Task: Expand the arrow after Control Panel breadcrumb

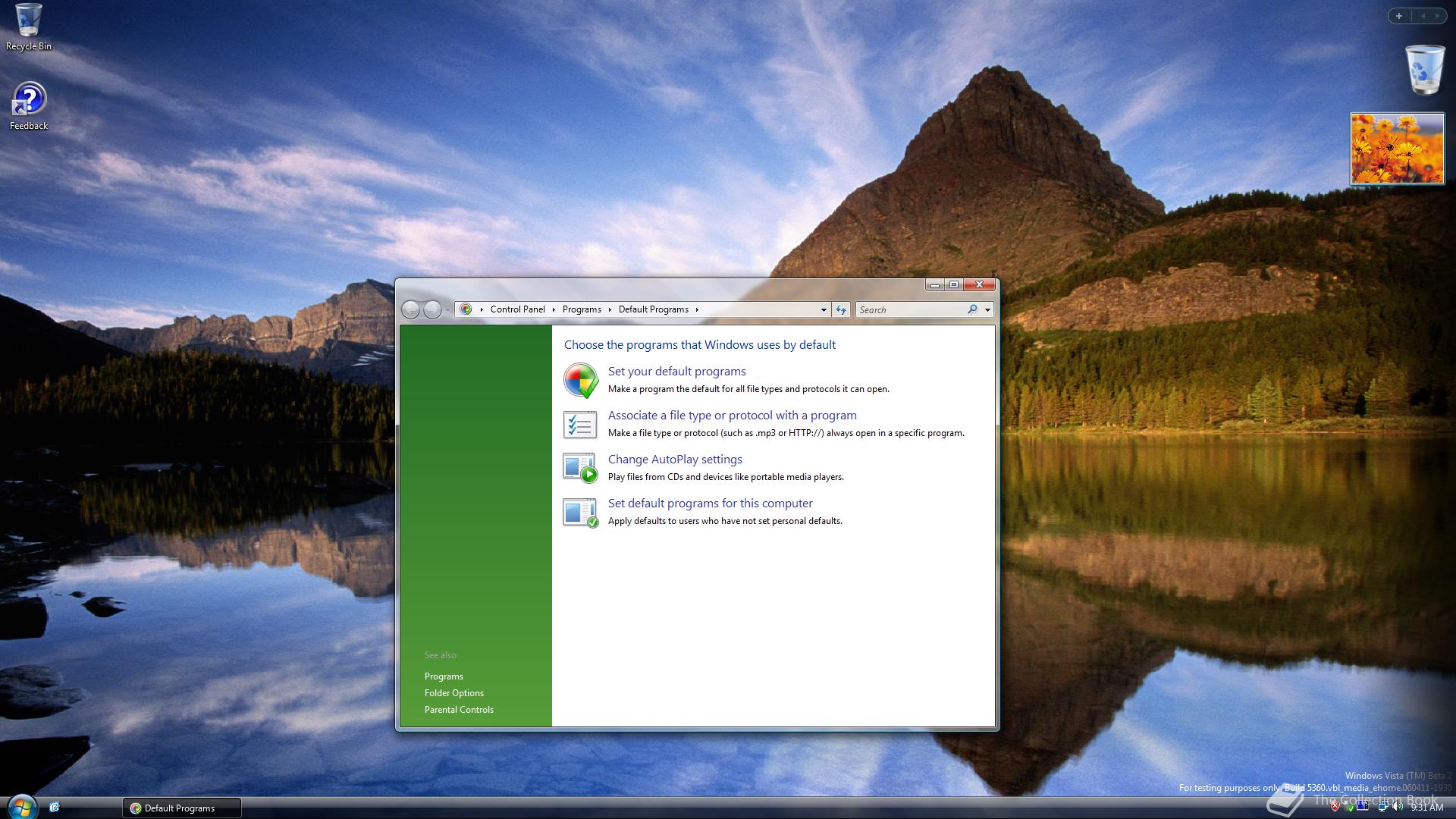Action: click(554, 309)
